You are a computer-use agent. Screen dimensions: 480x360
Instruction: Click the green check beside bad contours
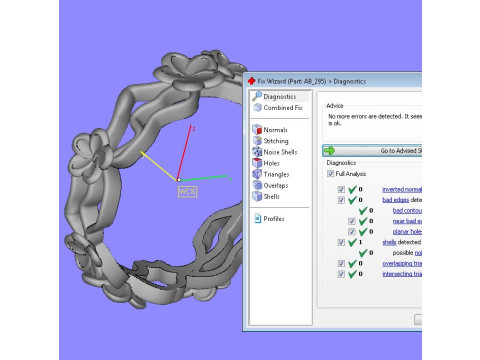pyautogui.click(x=363, y=210)
